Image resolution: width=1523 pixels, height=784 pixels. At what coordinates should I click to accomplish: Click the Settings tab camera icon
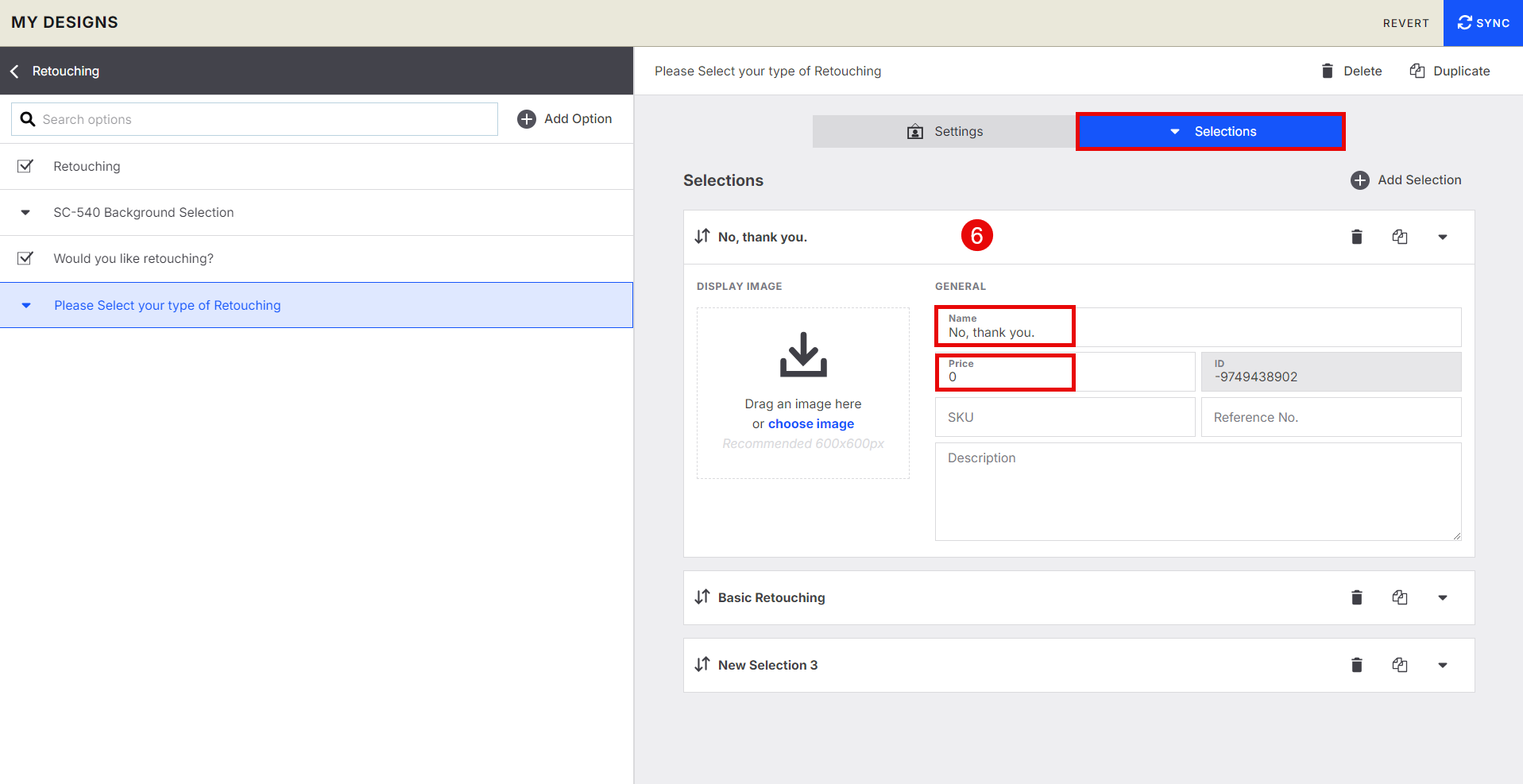coord(915,132)
